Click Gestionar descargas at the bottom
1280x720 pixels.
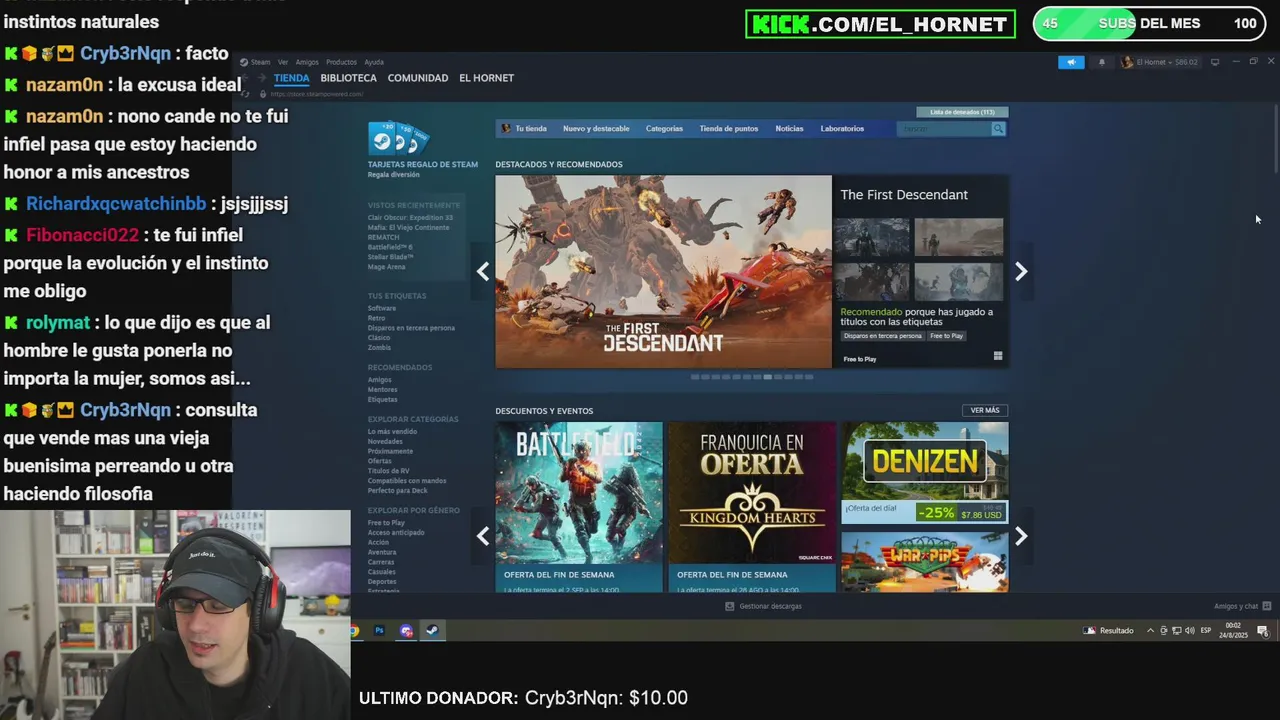(x=763, y=606)
